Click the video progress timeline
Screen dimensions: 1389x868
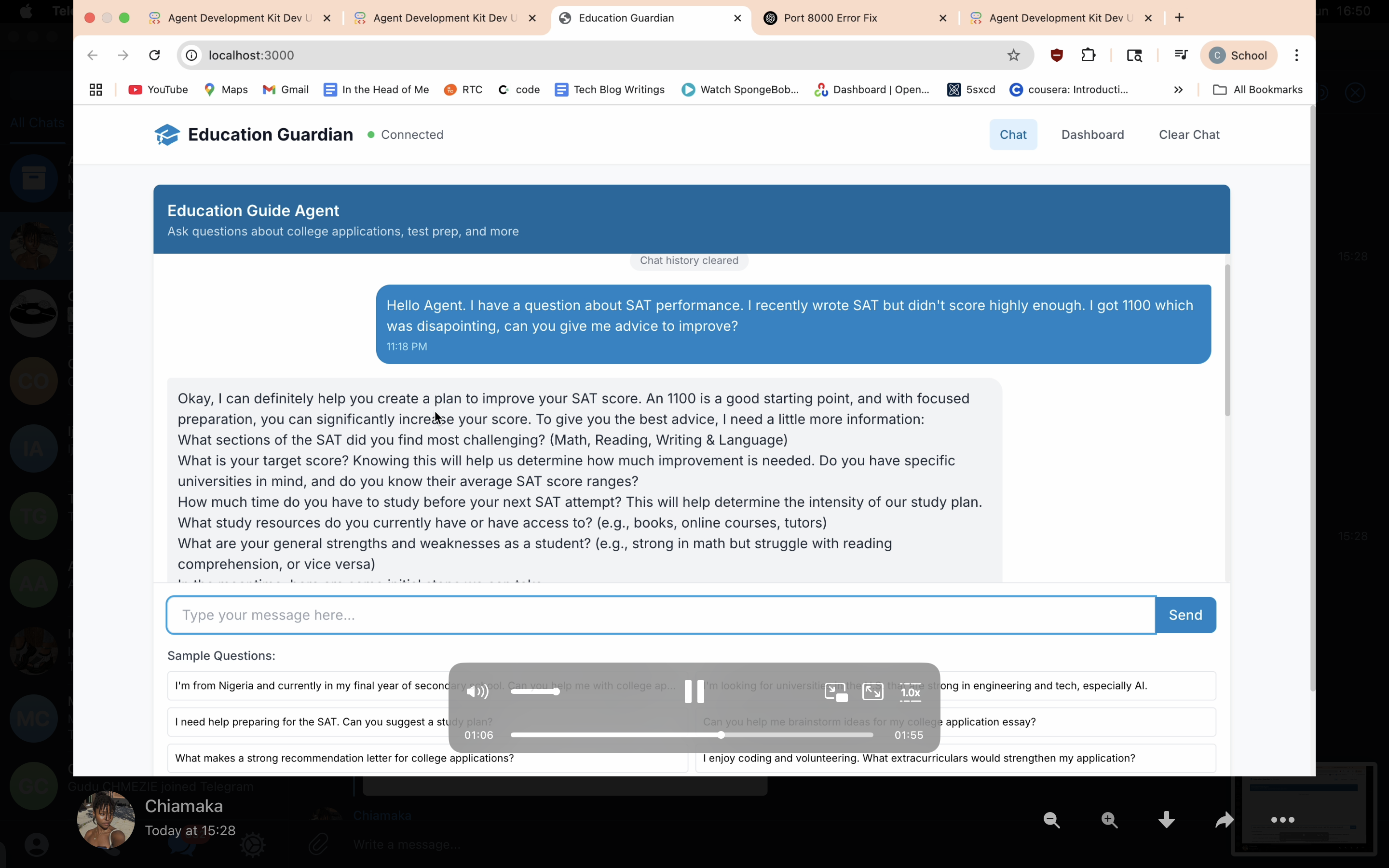pos(691,735)
